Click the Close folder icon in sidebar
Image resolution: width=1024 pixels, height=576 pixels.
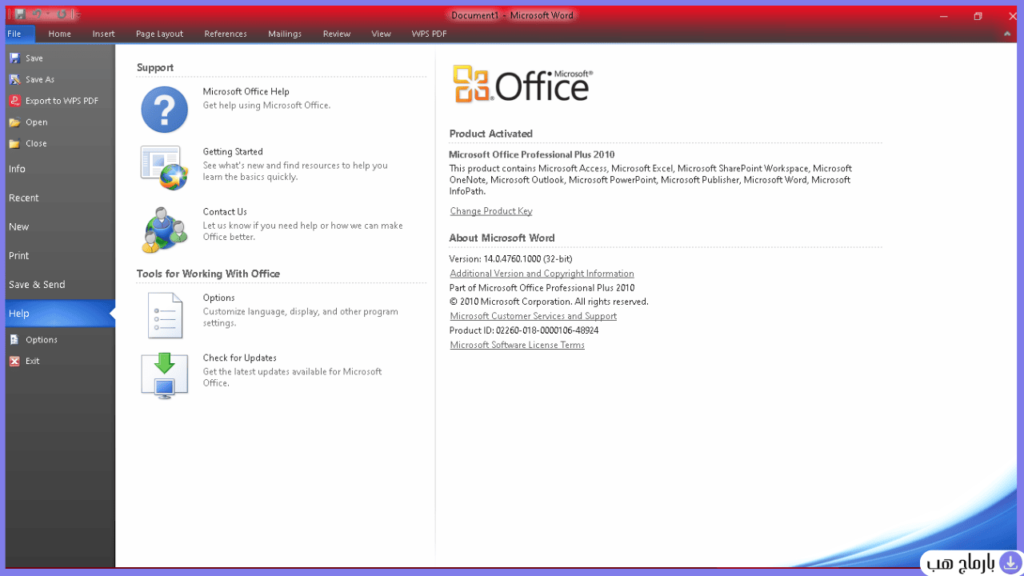coord(14,144)
